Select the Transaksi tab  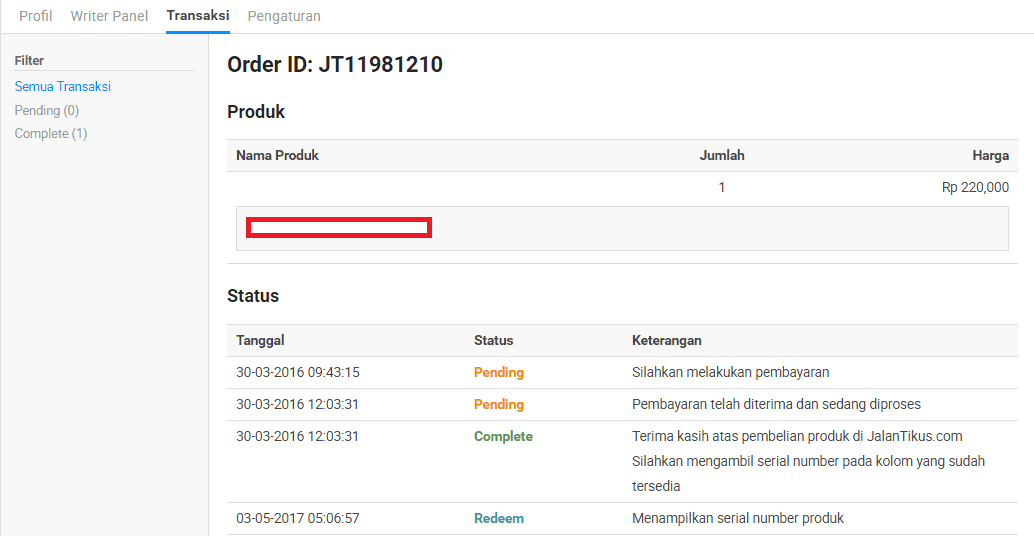tap(198, 15)
